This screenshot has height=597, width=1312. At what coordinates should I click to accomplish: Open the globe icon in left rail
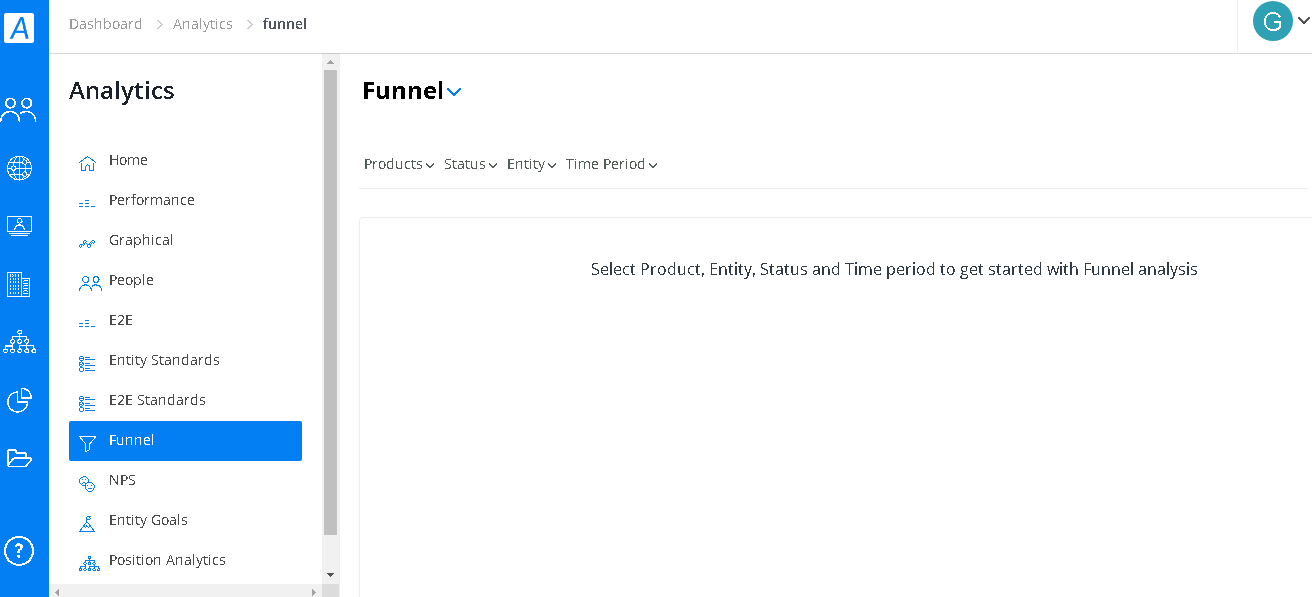19,168
